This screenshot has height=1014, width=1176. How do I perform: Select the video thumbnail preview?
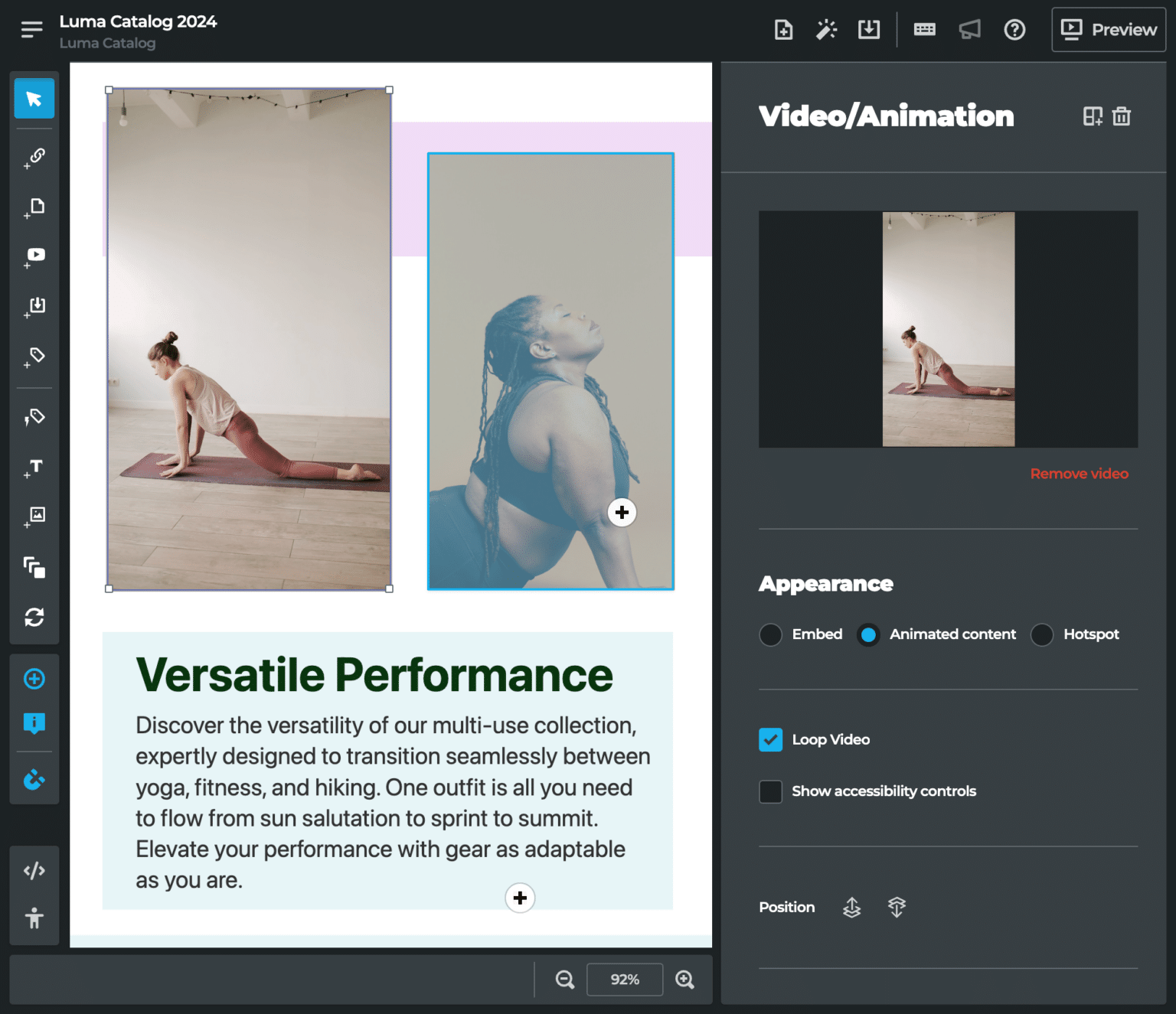pos(948,328)
